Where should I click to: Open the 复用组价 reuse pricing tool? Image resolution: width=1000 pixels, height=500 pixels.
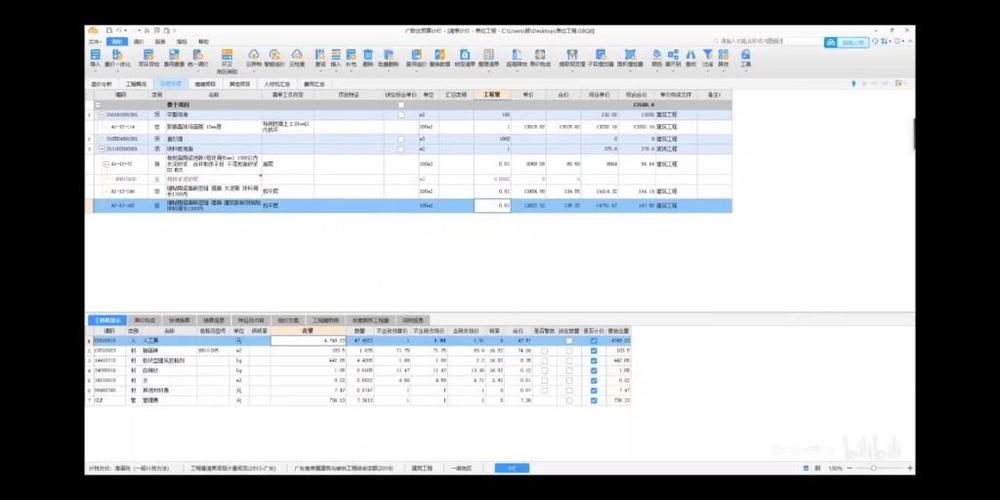pos(416,58)
